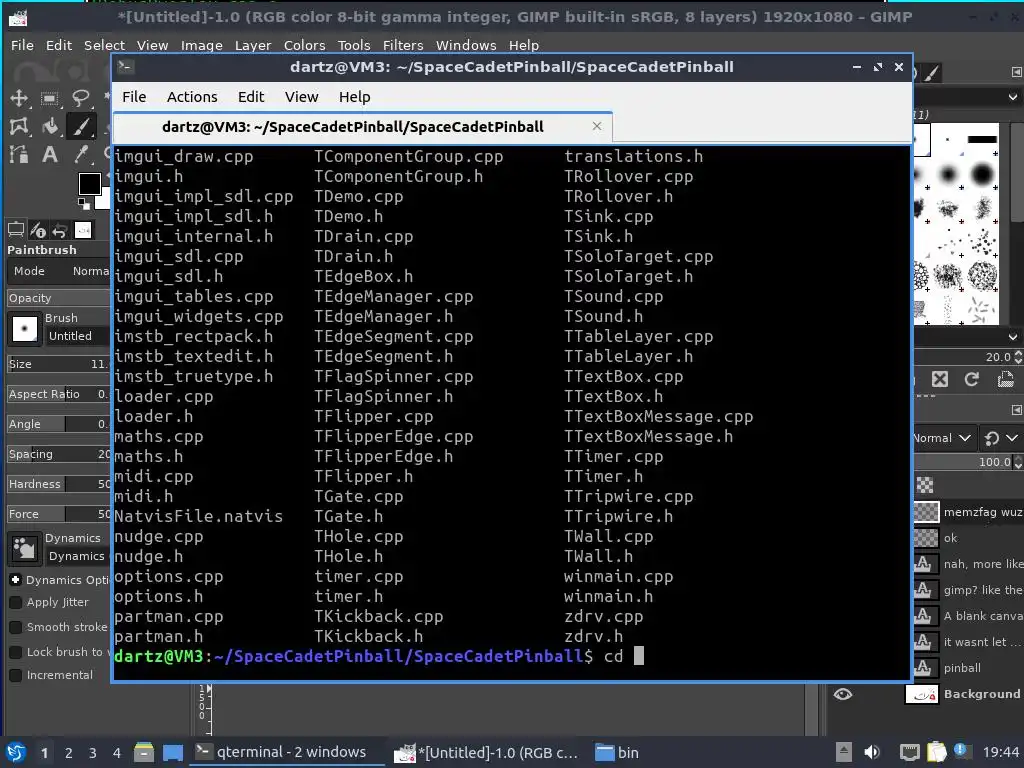
Task: Select the Text tool in GIMP
Action: (x=50, y=155)
